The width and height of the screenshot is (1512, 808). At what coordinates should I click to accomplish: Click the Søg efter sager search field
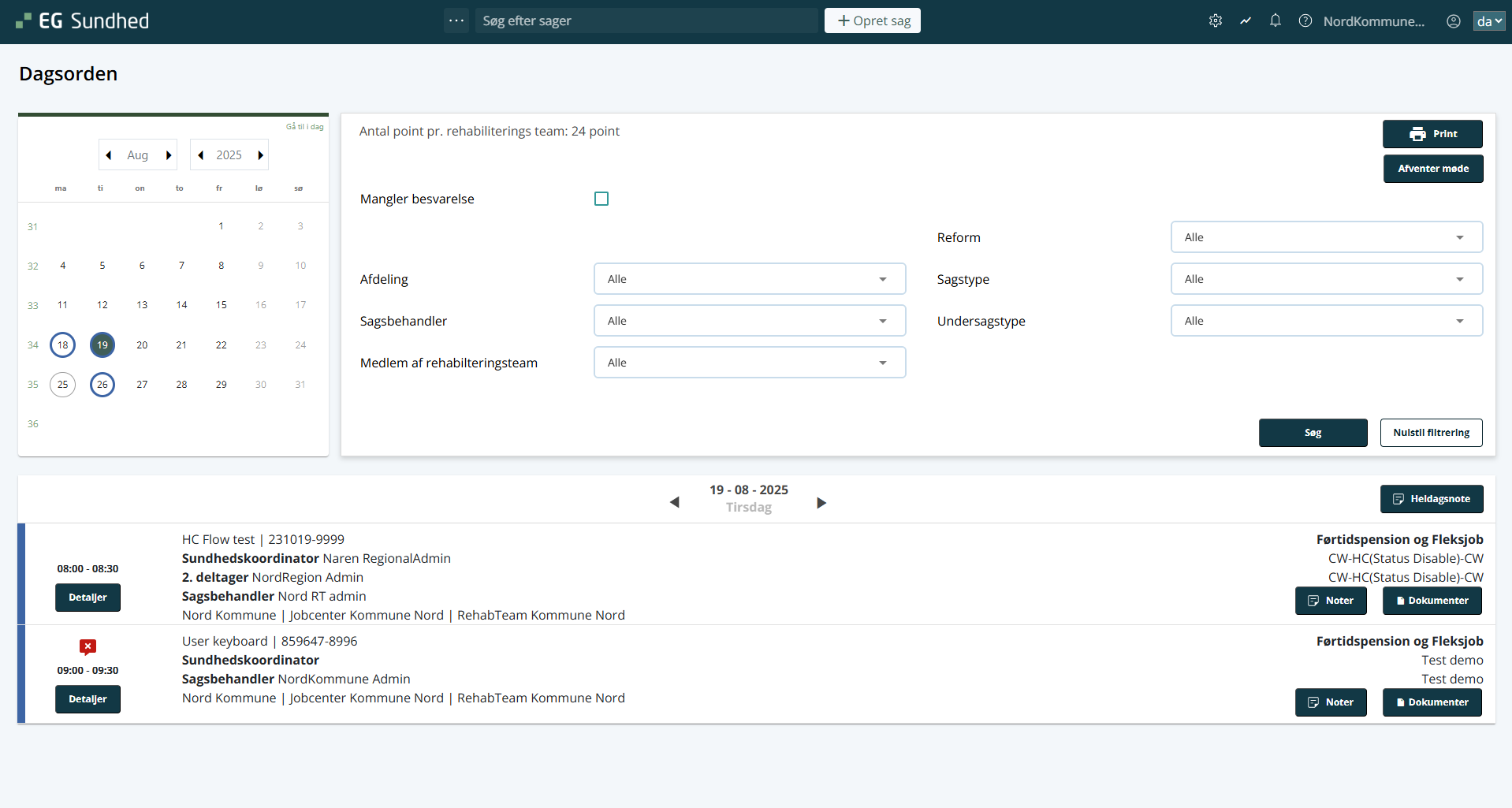(646, 20)
